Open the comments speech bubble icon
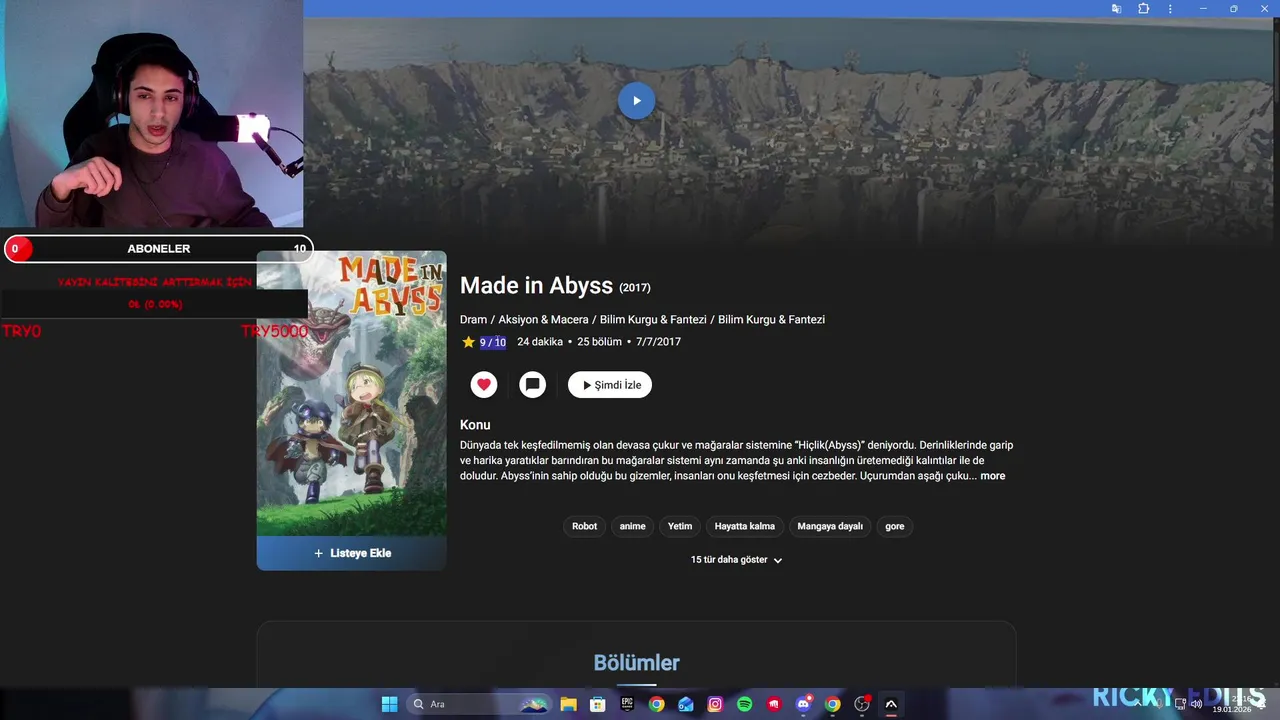 (x=533, y=385)
